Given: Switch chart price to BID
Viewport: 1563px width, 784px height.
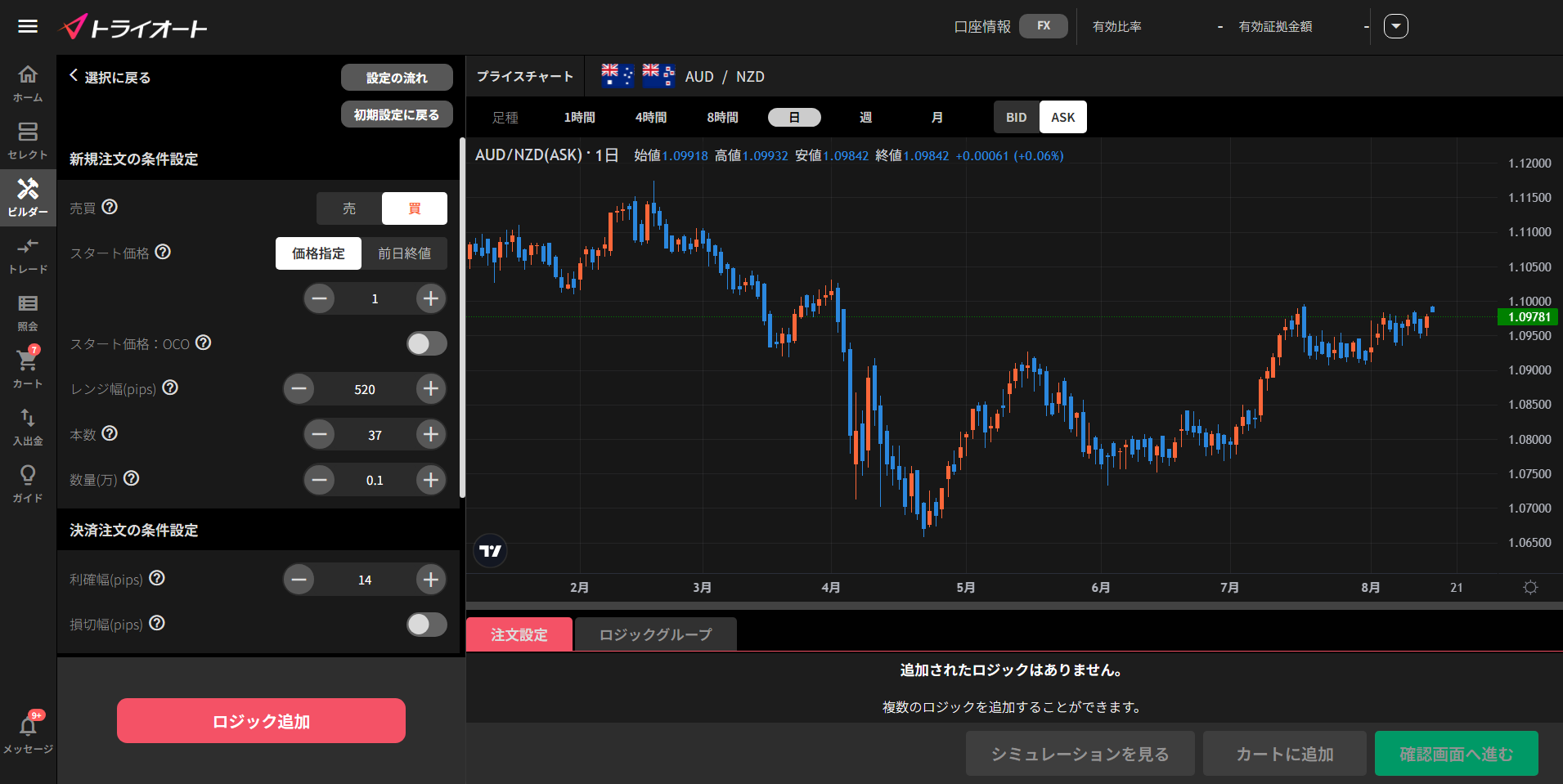Looking at the screenshot, I should tap(1016, 117).
